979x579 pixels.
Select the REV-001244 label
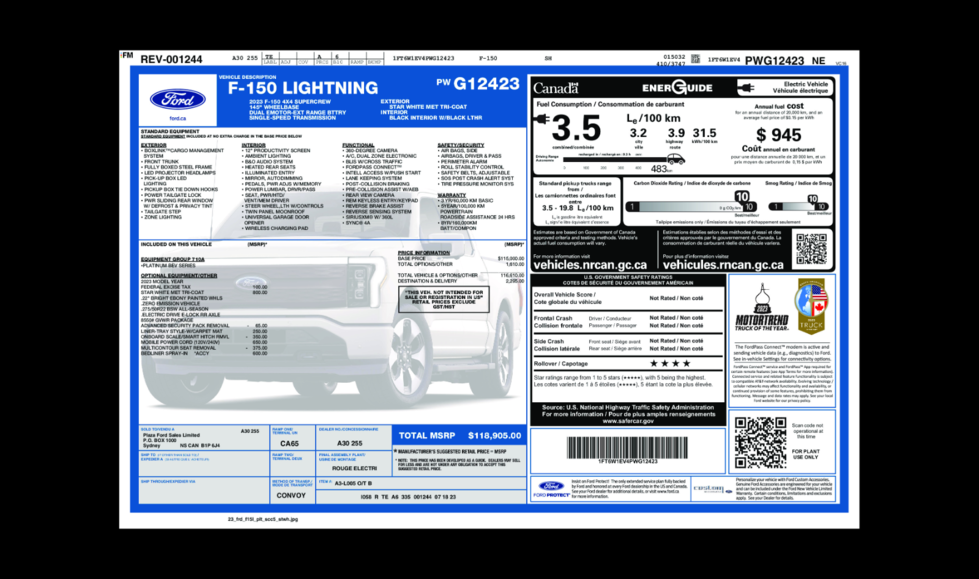pos(171,59)
